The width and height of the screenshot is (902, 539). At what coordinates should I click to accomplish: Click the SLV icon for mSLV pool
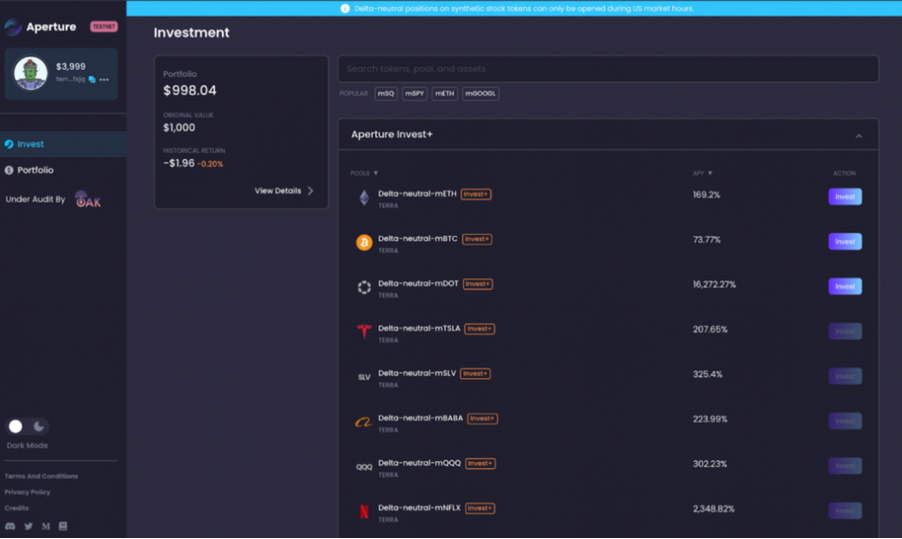tap(364, 377)
